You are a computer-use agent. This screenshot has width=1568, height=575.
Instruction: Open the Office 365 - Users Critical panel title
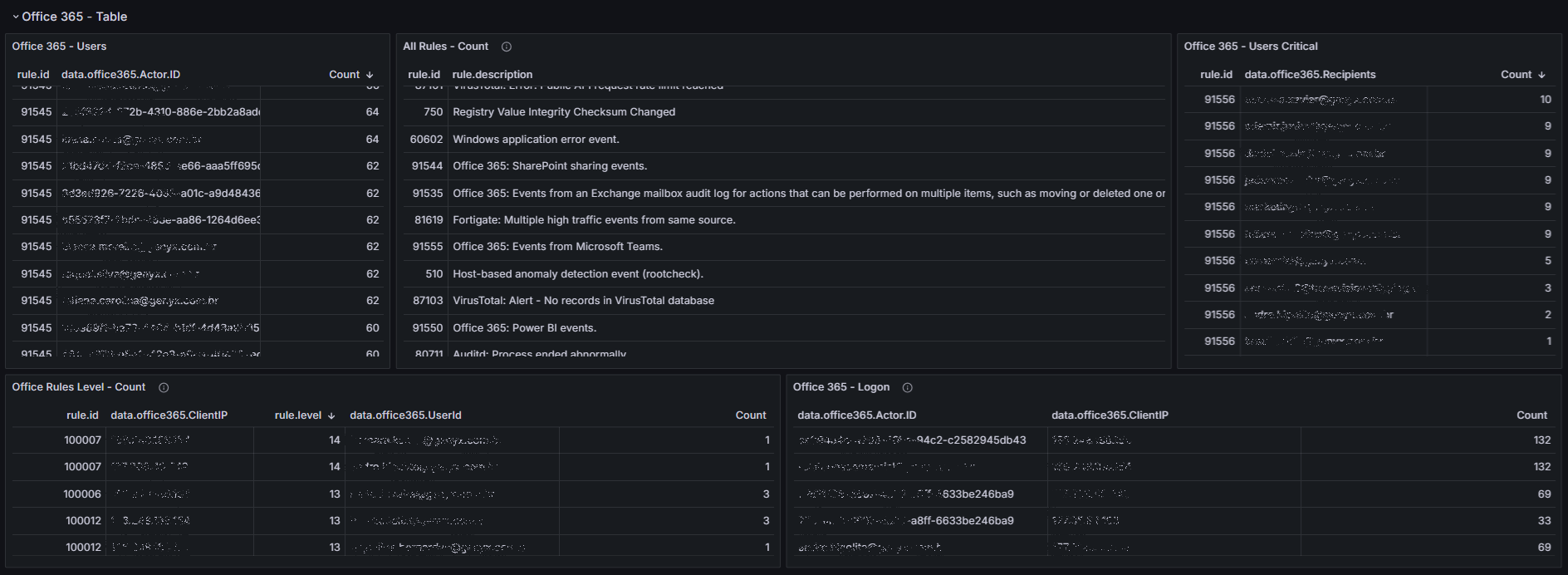(x=1250, y=47)
